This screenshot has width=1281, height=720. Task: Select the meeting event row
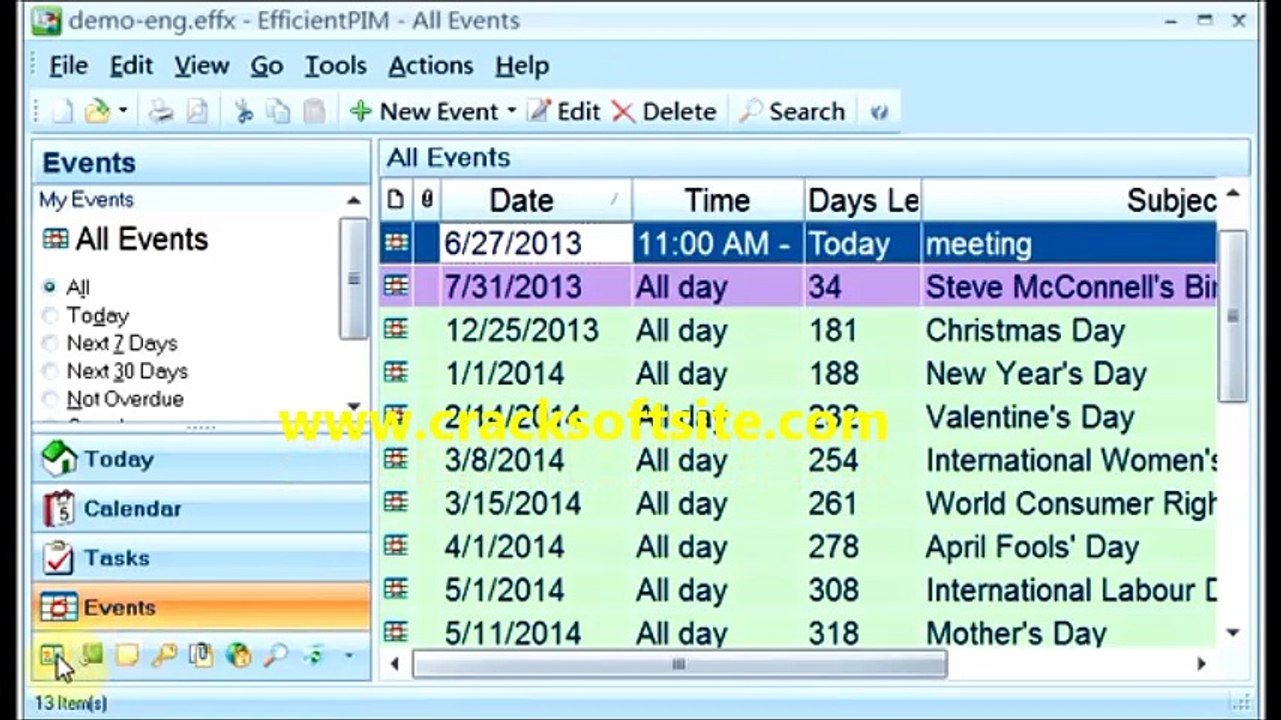click(798, 243)
